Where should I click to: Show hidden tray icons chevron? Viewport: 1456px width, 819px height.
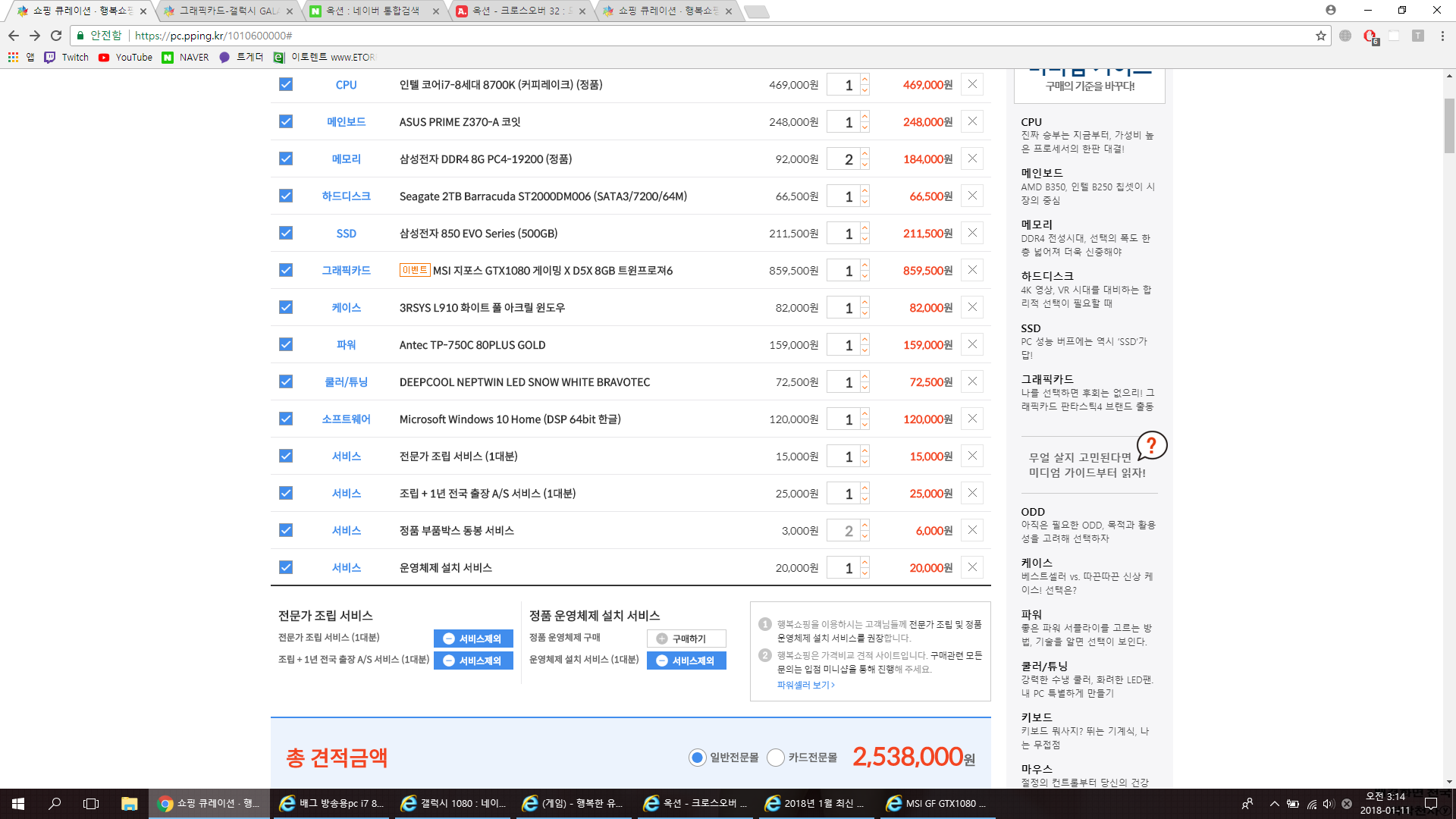click(1274, 804)
